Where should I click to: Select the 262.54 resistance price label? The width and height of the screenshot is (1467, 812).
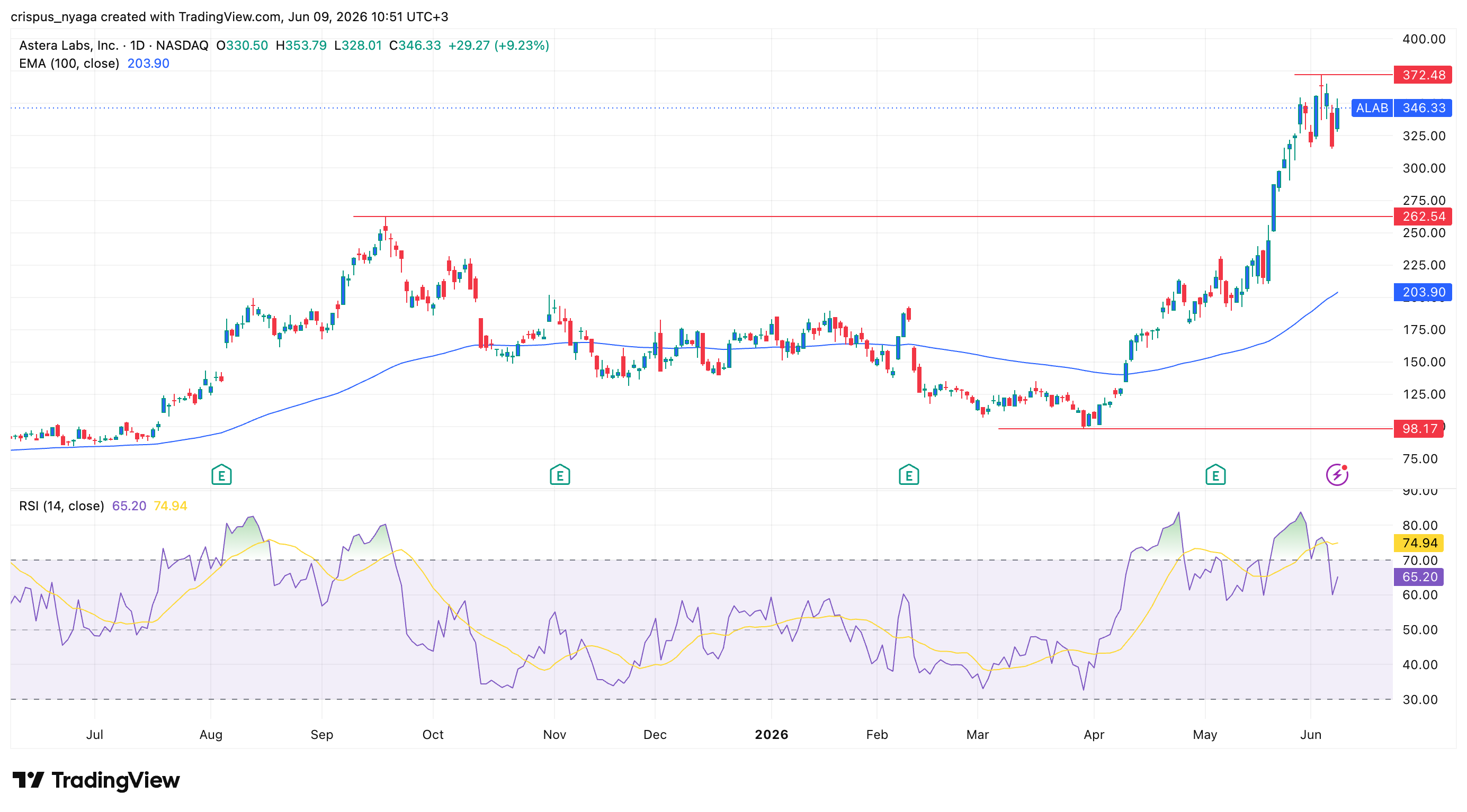tap(1423, 216)
